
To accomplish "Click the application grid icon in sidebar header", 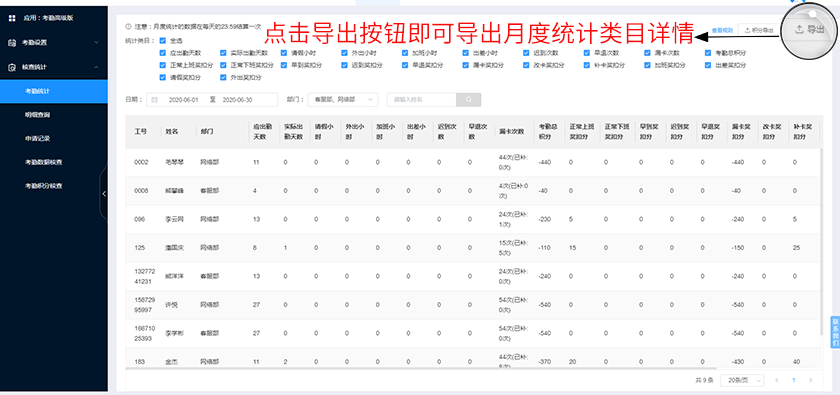I will point(12,18).
